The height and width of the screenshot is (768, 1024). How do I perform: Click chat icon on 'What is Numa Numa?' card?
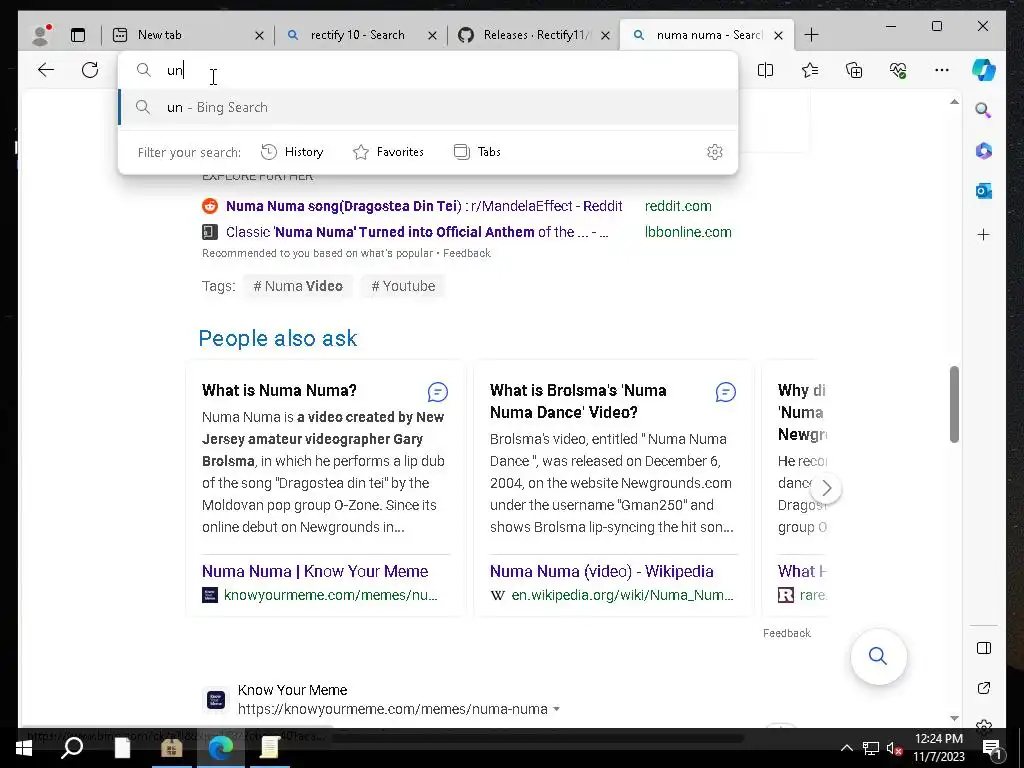pos(438,392)
